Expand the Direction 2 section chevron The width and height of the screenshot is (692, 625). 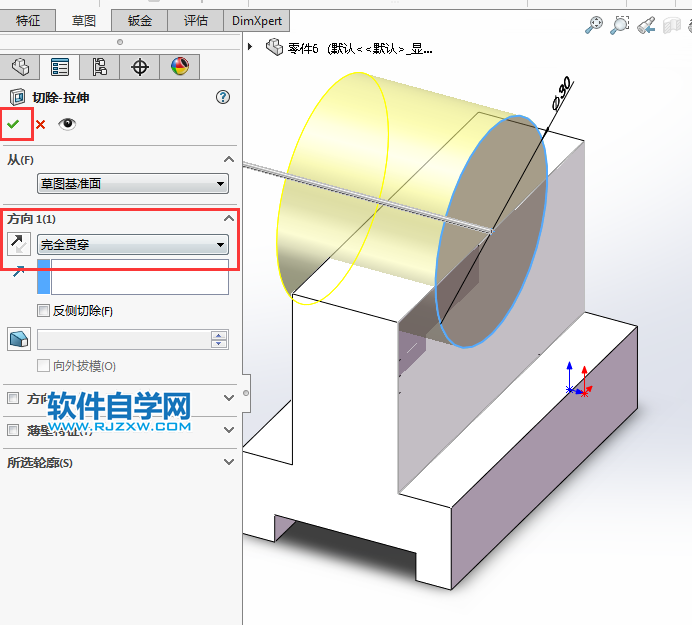229,398
